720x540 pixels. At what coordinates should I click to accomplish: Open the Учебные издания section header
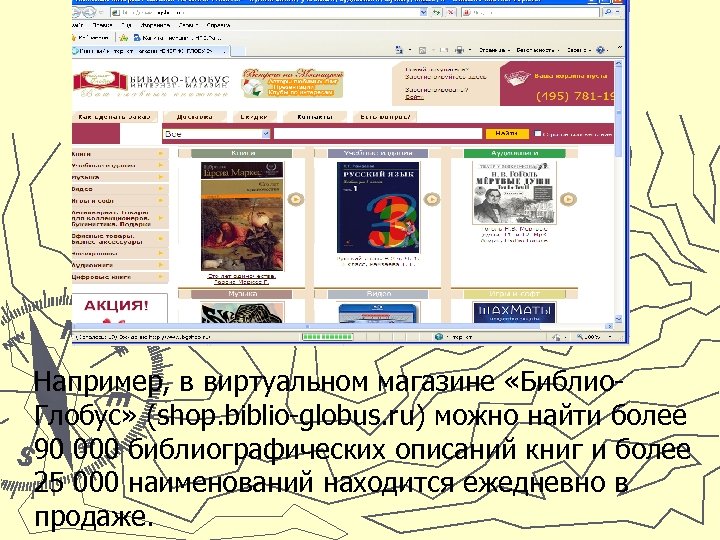(378, 153)
